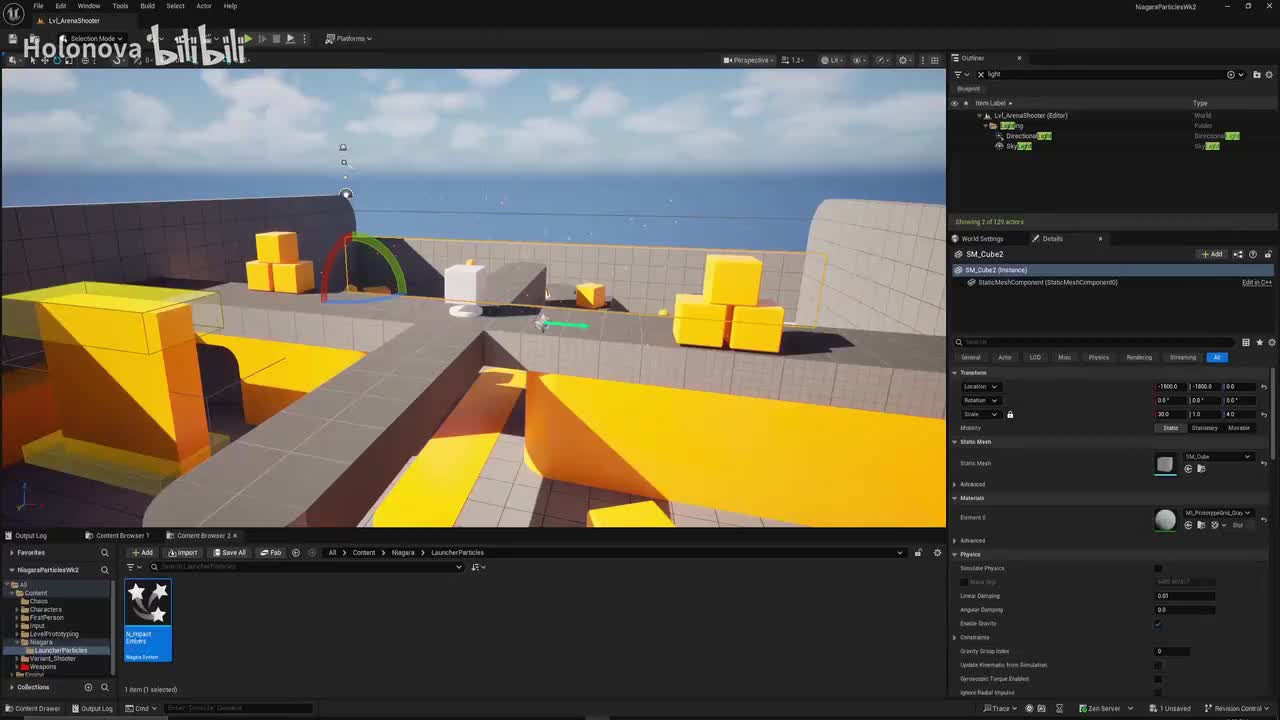Screen dimensions: 1280x720
Task: Open the Perspective viewport dropdown
Action: [x=747, y=60]
